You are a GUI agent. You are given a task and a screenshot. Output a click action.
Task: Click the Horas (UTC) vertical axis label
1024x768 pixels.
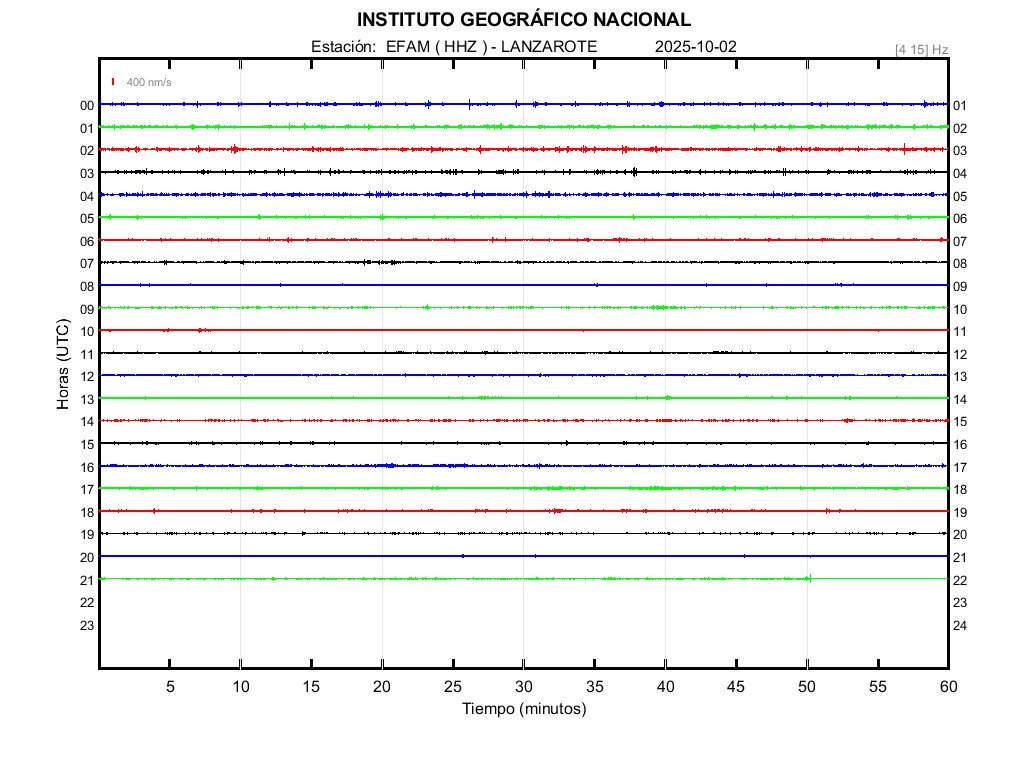point(62,365)
